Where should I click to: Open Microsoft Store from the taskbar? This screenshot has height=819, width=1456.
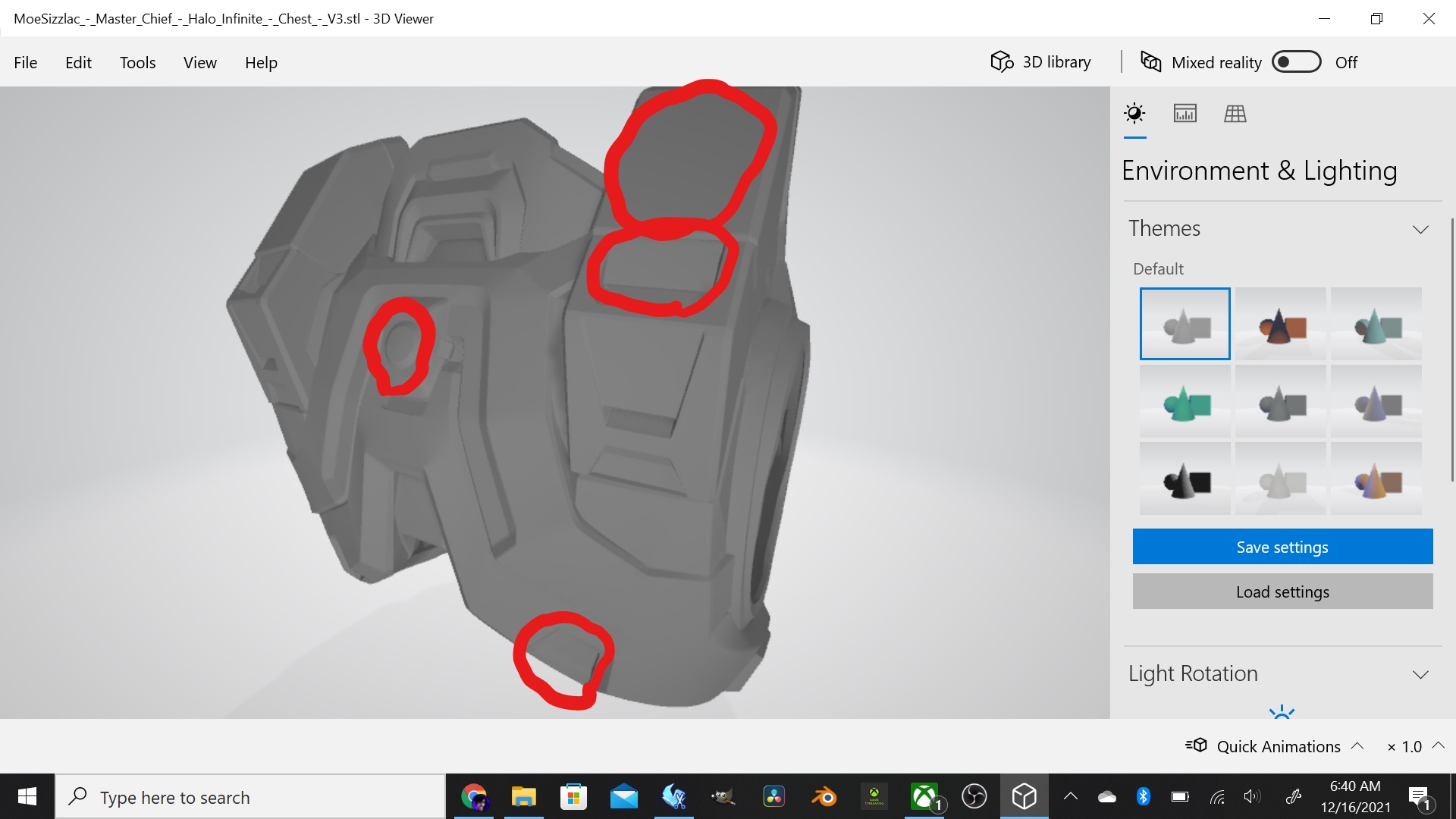(573, 797)
